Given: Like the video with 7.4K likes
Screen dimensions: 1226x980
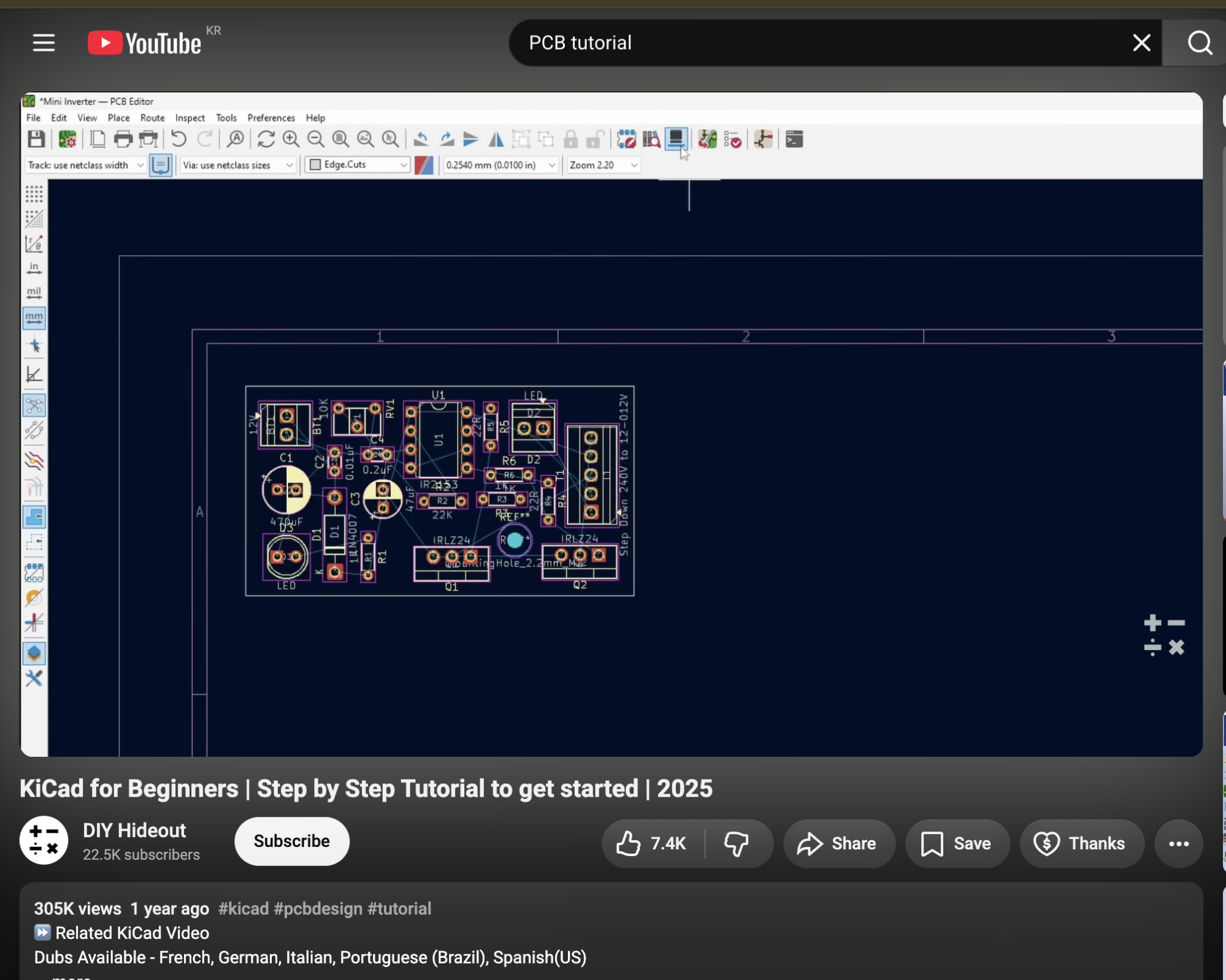Looking at the screenshot, I should [653, 843].
